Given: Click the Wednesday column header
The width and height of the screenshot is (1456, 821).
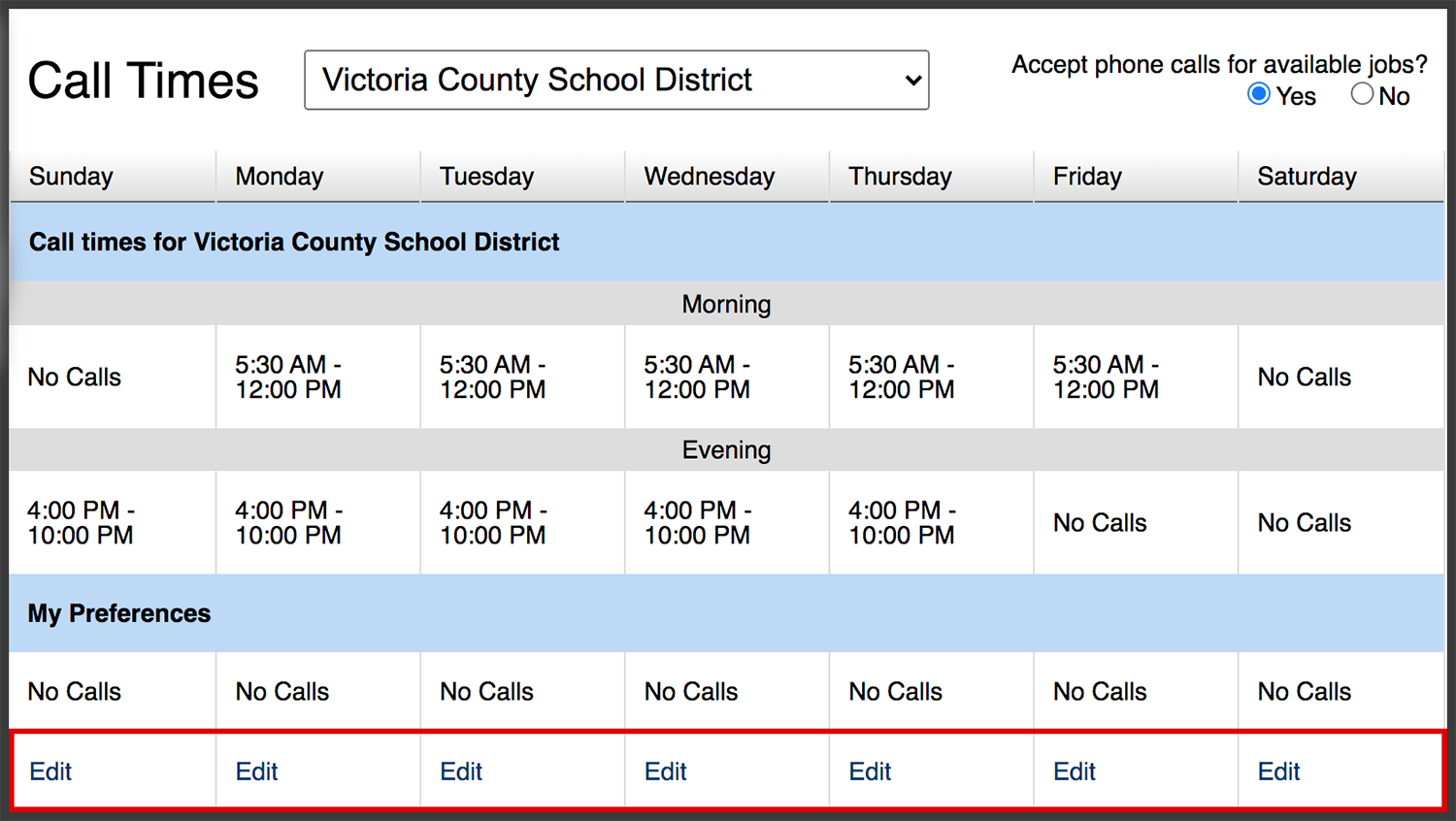Looking at the screenshot, I should 727,177.
